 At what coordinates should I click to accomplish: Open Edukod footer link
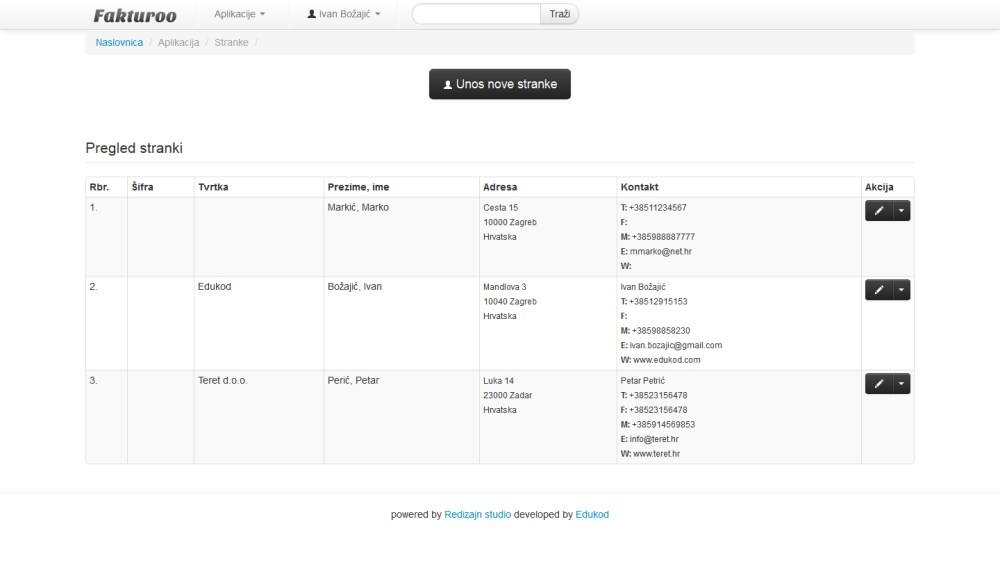(x=592, y=515)
